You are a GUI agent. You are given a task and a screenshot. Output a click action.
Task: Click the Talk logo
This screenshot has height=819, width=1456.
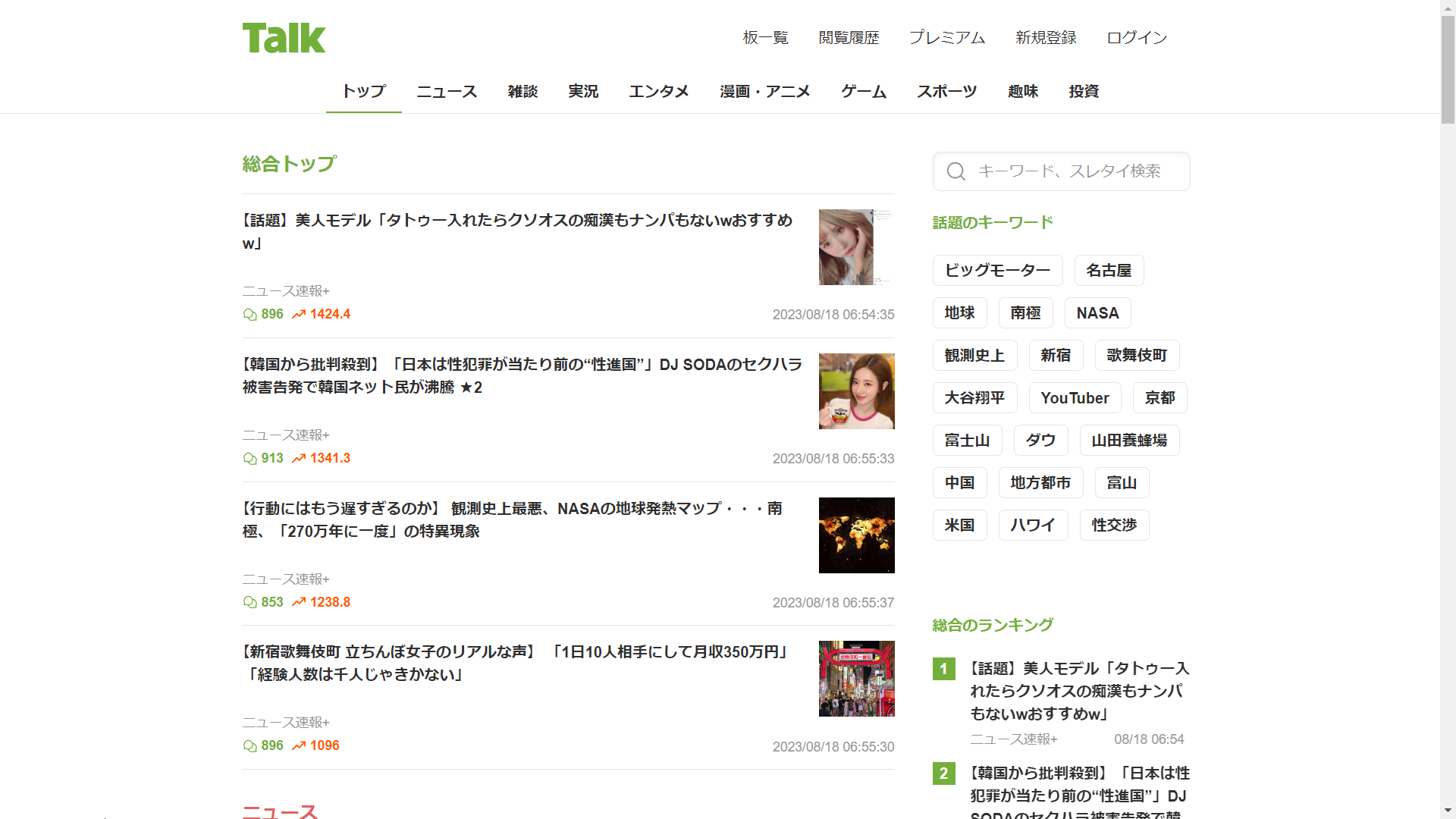coord(284,38)
